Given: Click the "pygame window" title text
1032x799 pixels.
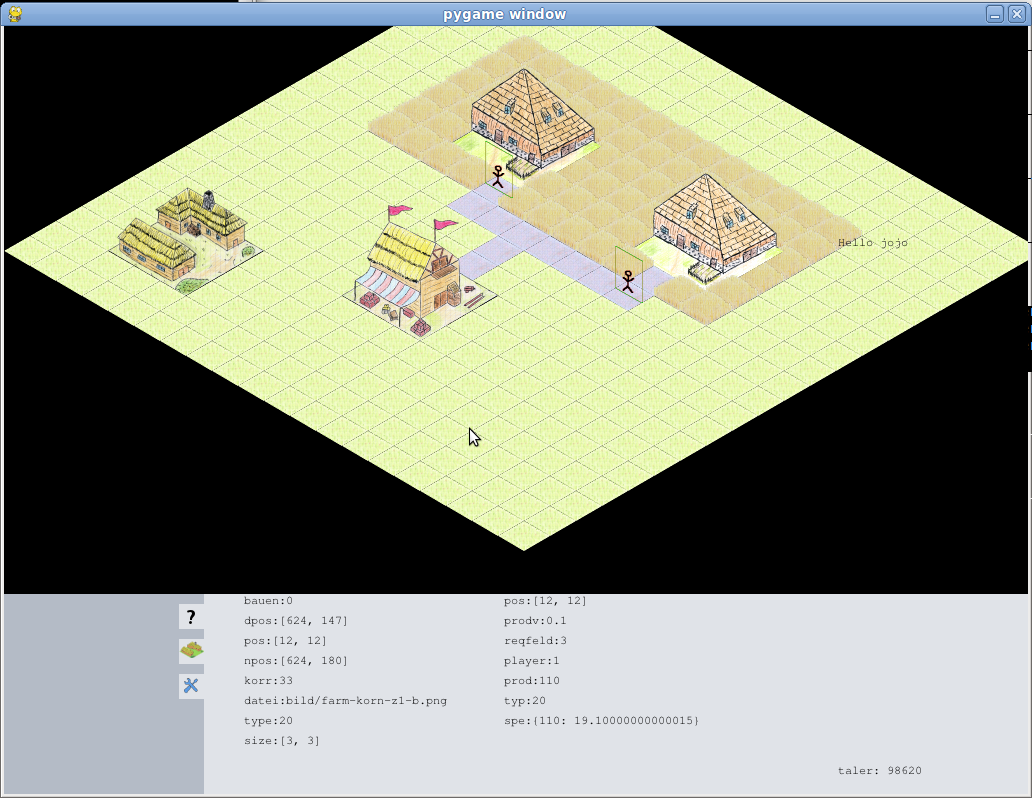Looking at the screenshot, I should (504, 14).
